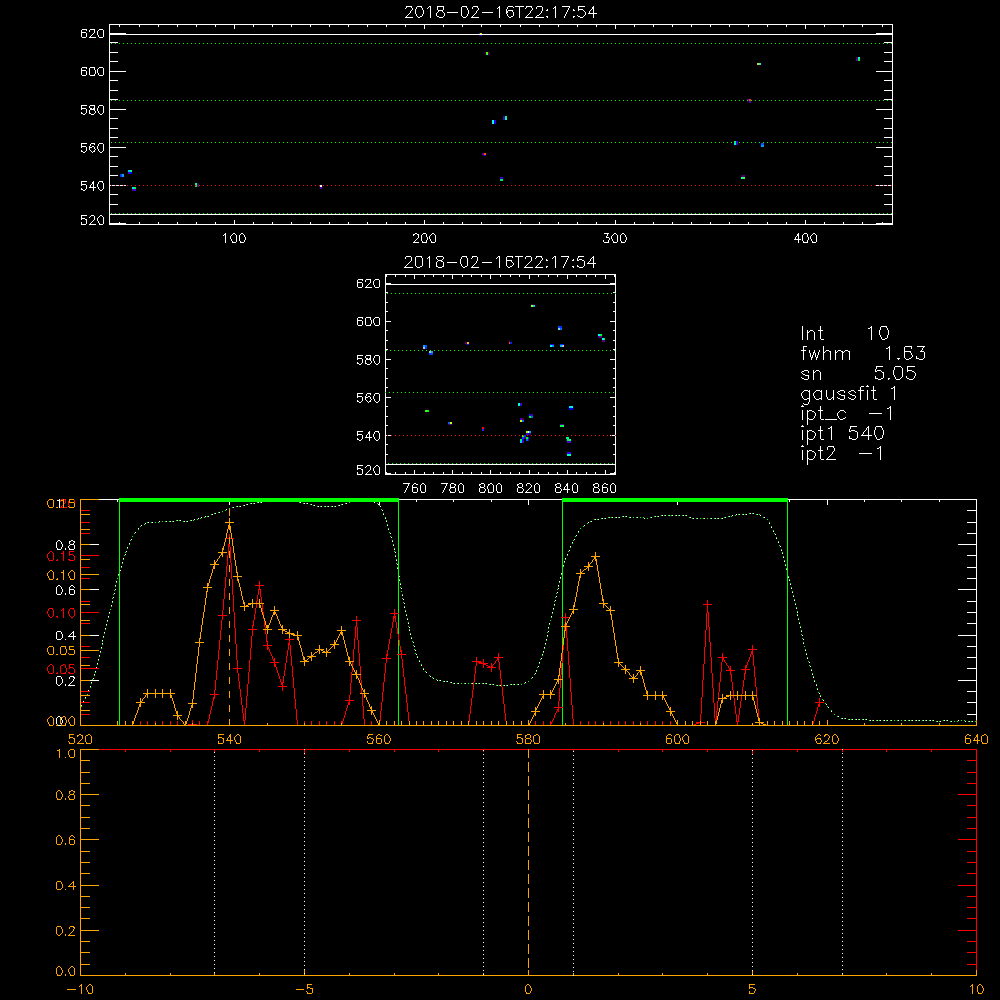Click x-axis label 800 on middle plot
Viewport: 1000px width, 1000px height.
[x=490, y=489]
